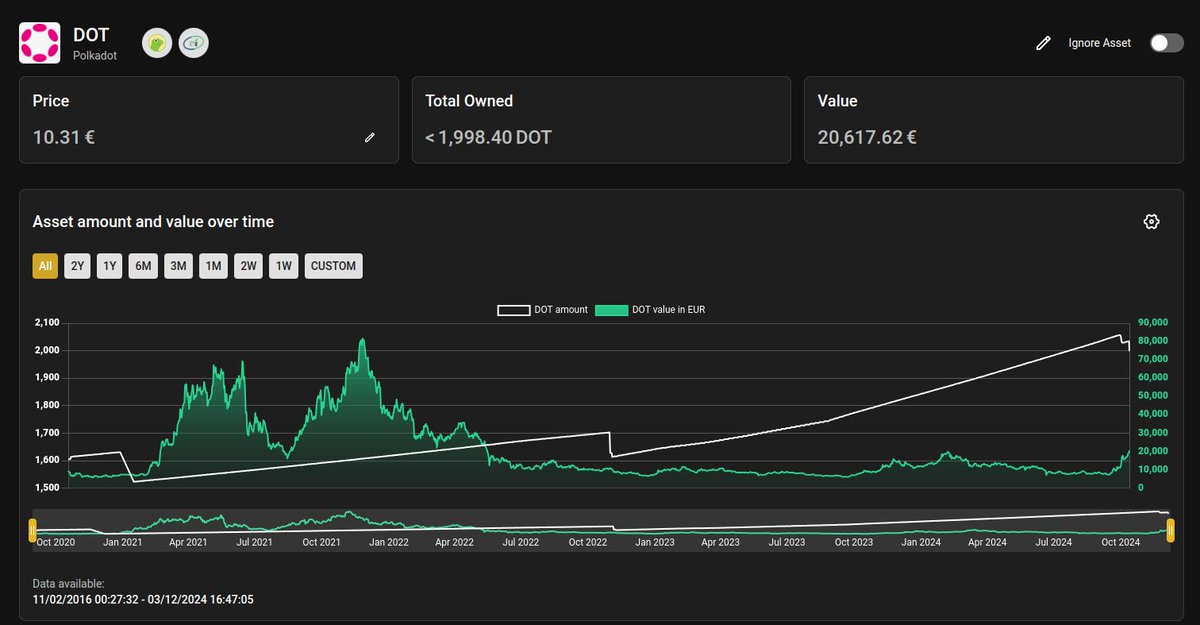The height and width of the screenshot is (625, 1200).
Task: Click the Jan 2022 navigator axis label
Action: coord(388,542)
